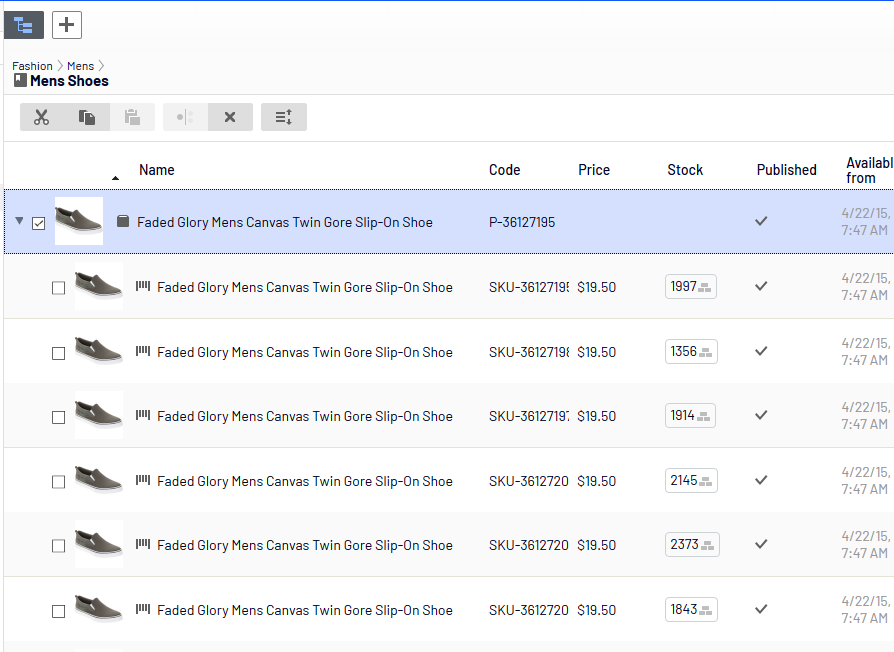
Task: Click published checkmark in stock 1914 row
Action: pyautogui.click(x=761, y=415)
